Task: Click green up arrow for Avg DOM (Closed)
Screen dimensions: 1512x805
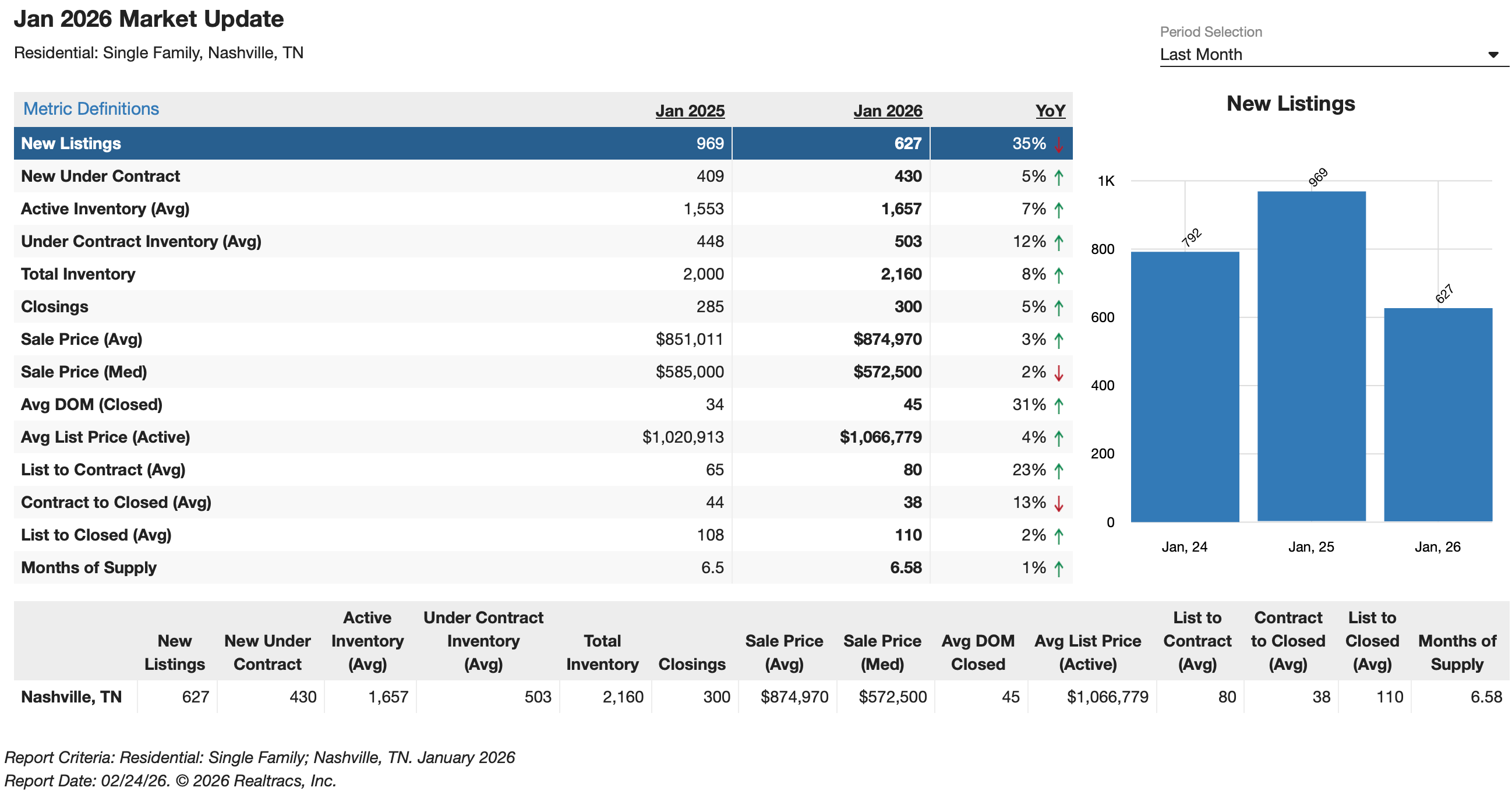Action: 1058,406
